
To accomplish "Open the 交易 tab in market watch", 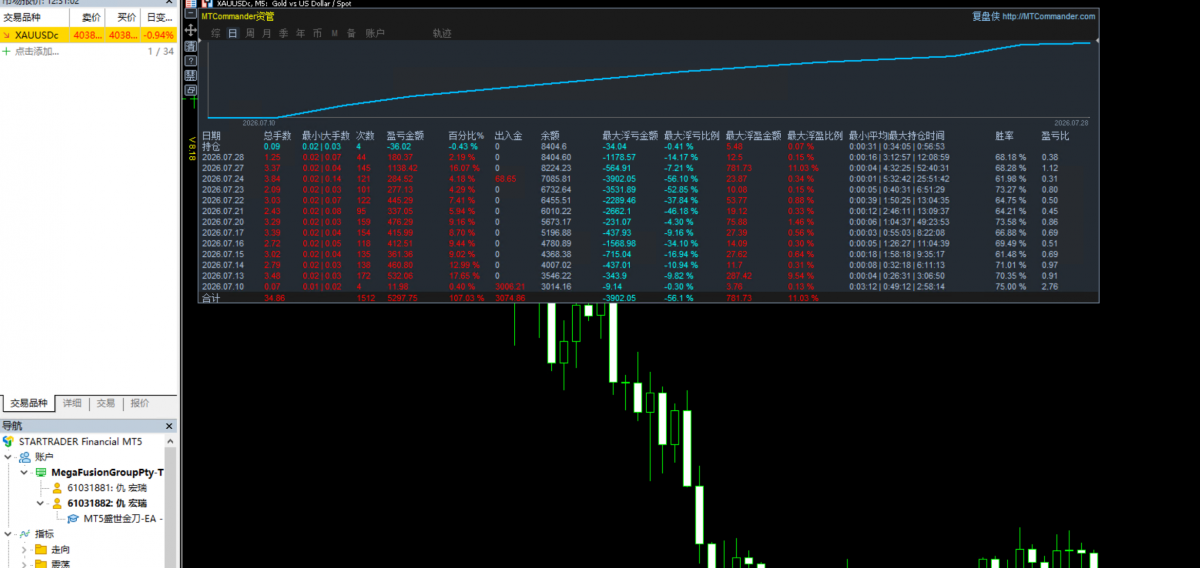I will click(x=105, y=403).
